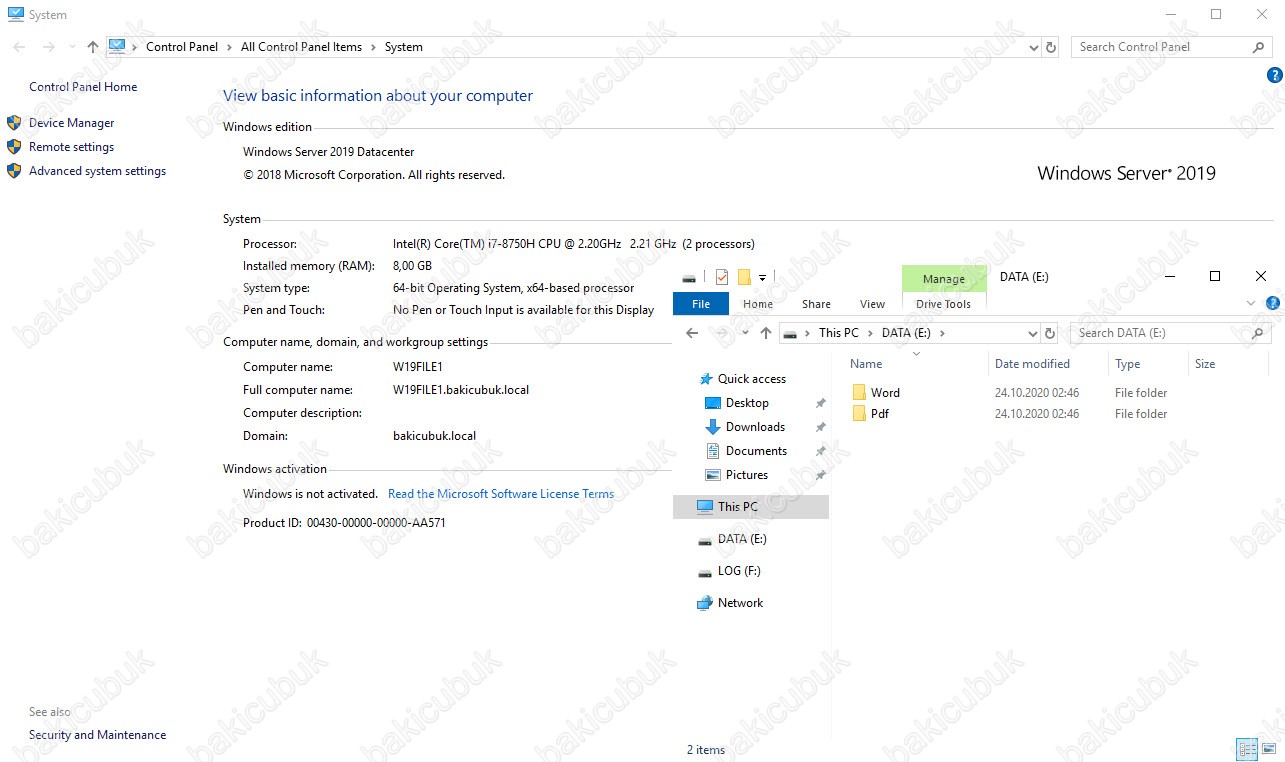The image size is (1285, 762).
Task: Open the File tab in Explorer
Action: click(701, 304)
